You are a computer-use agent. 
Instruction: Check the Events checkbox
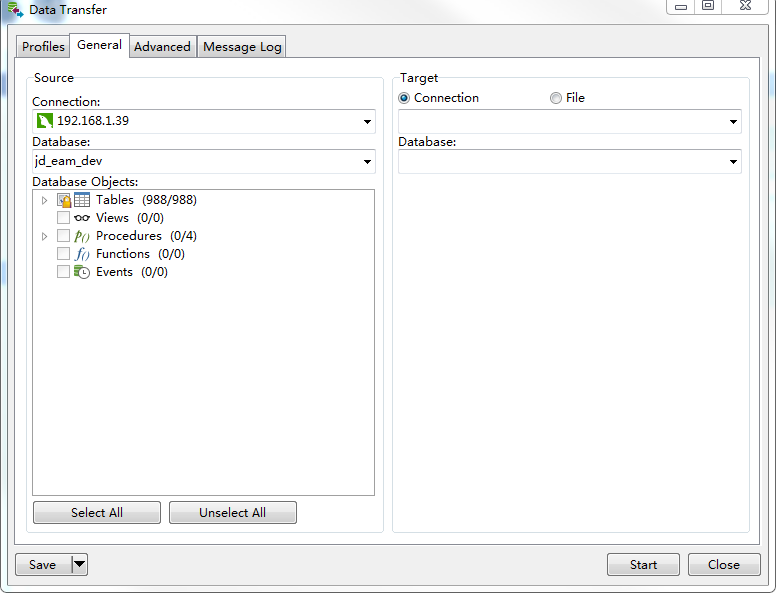(63, 272)
